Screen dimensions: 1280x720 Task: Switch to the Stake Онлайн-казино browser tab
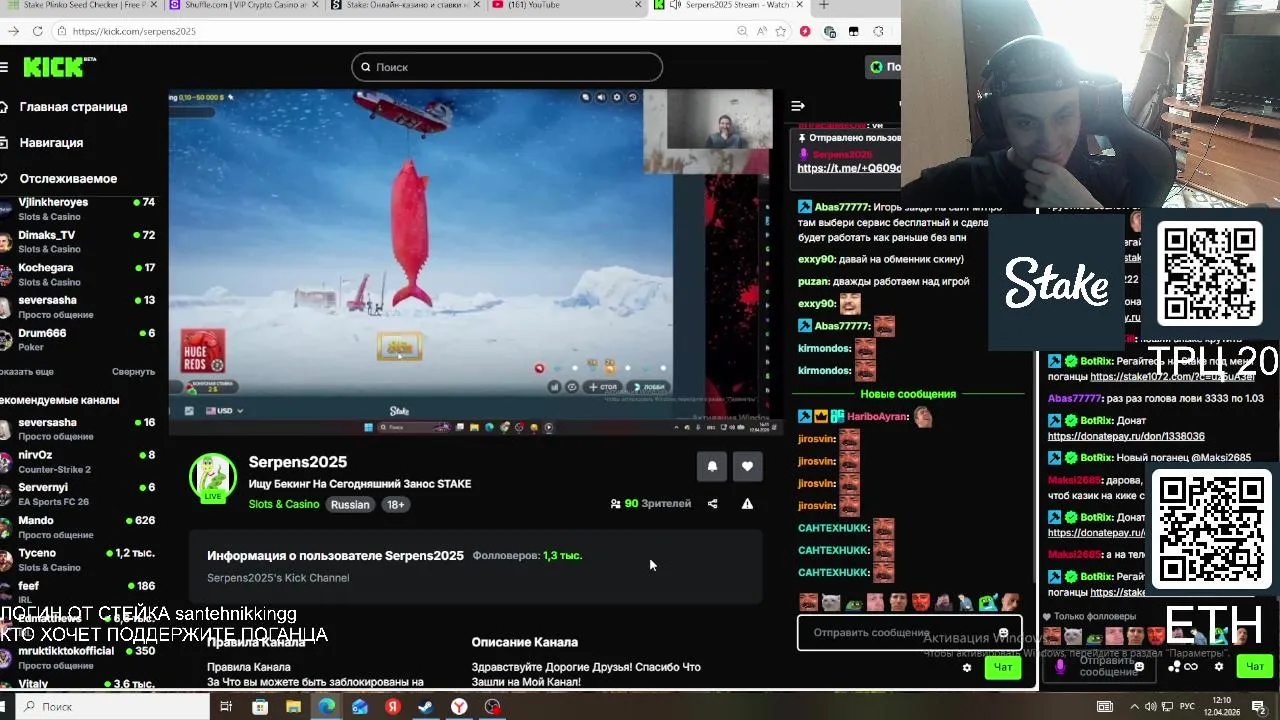click(x=404, y=5)
